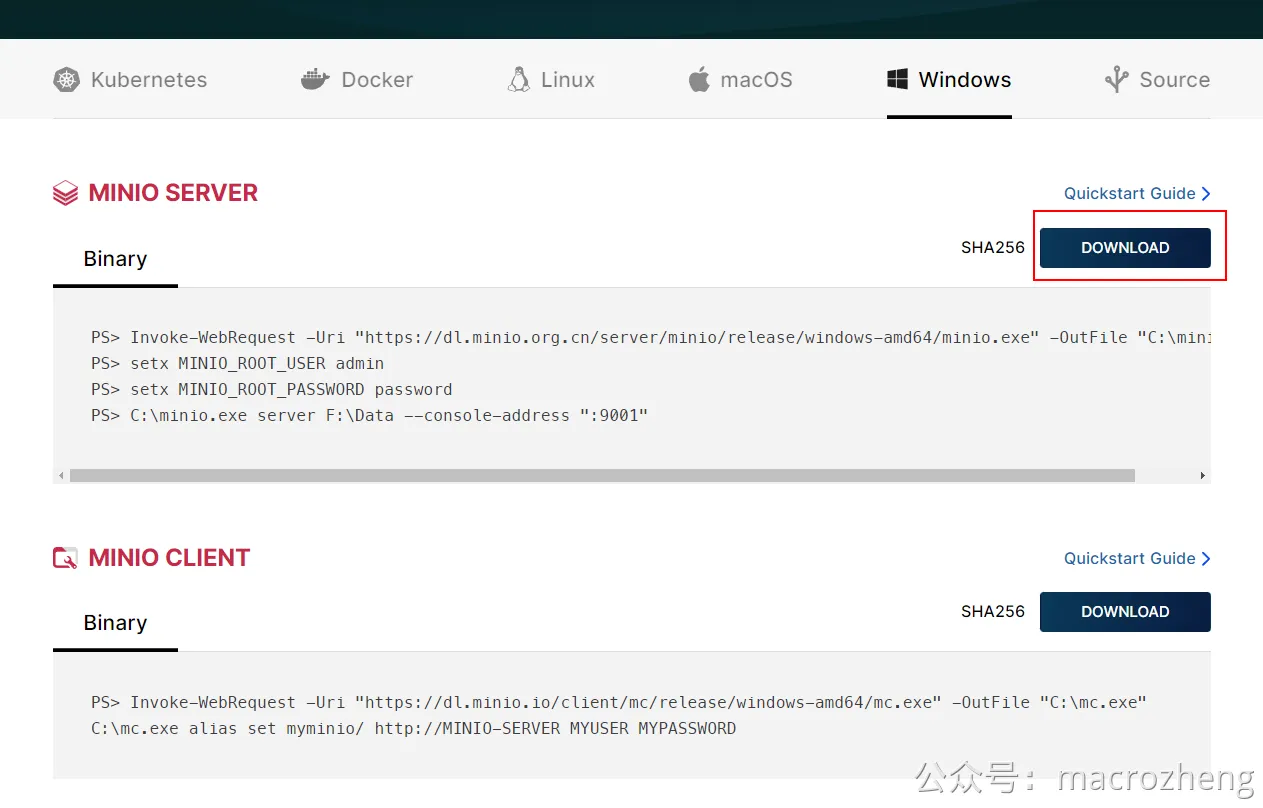Click the Source branch icon
Screen dimensions: 1263x808
pos(1116,80)
